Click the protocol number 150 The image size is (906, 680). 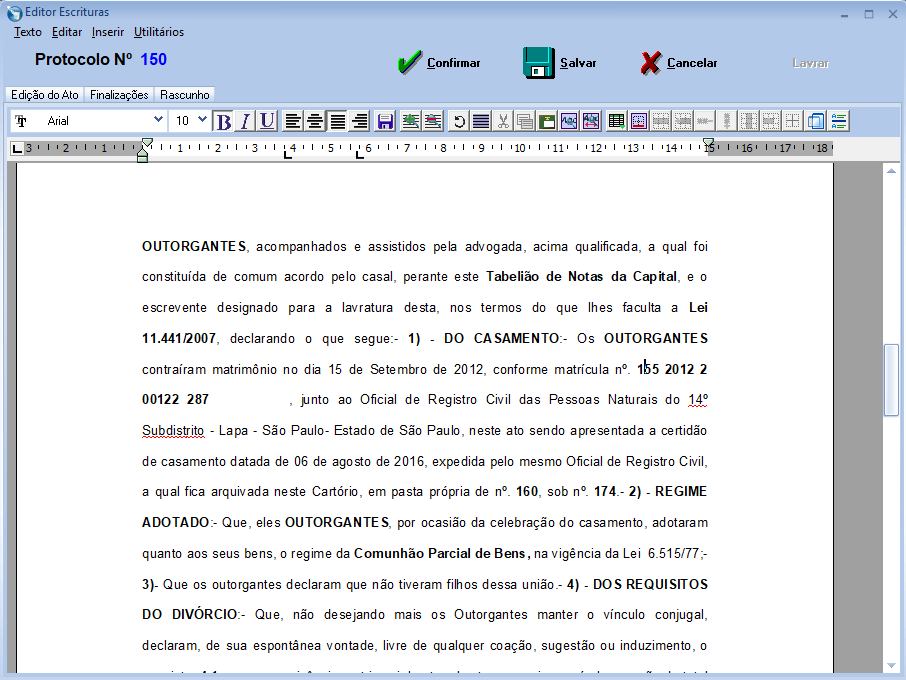153,60
